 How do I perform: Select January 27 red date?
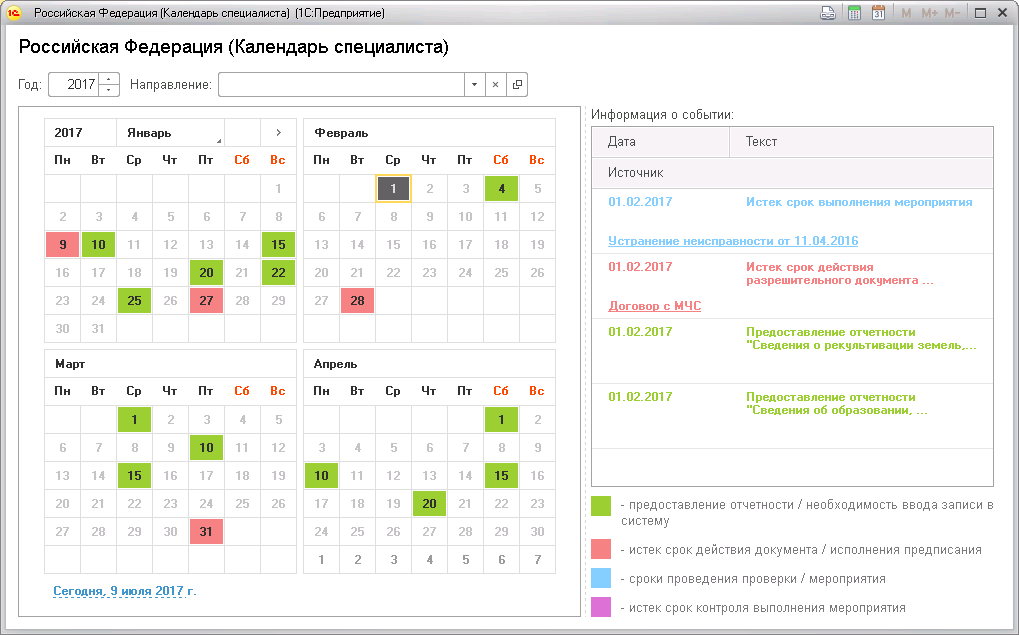(206, 300)
